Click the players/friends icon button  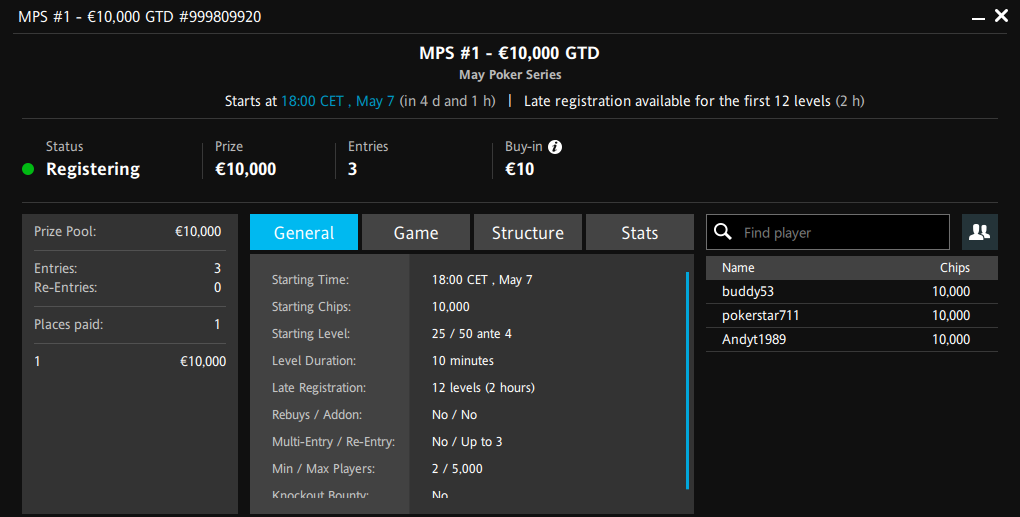point(980,232)
